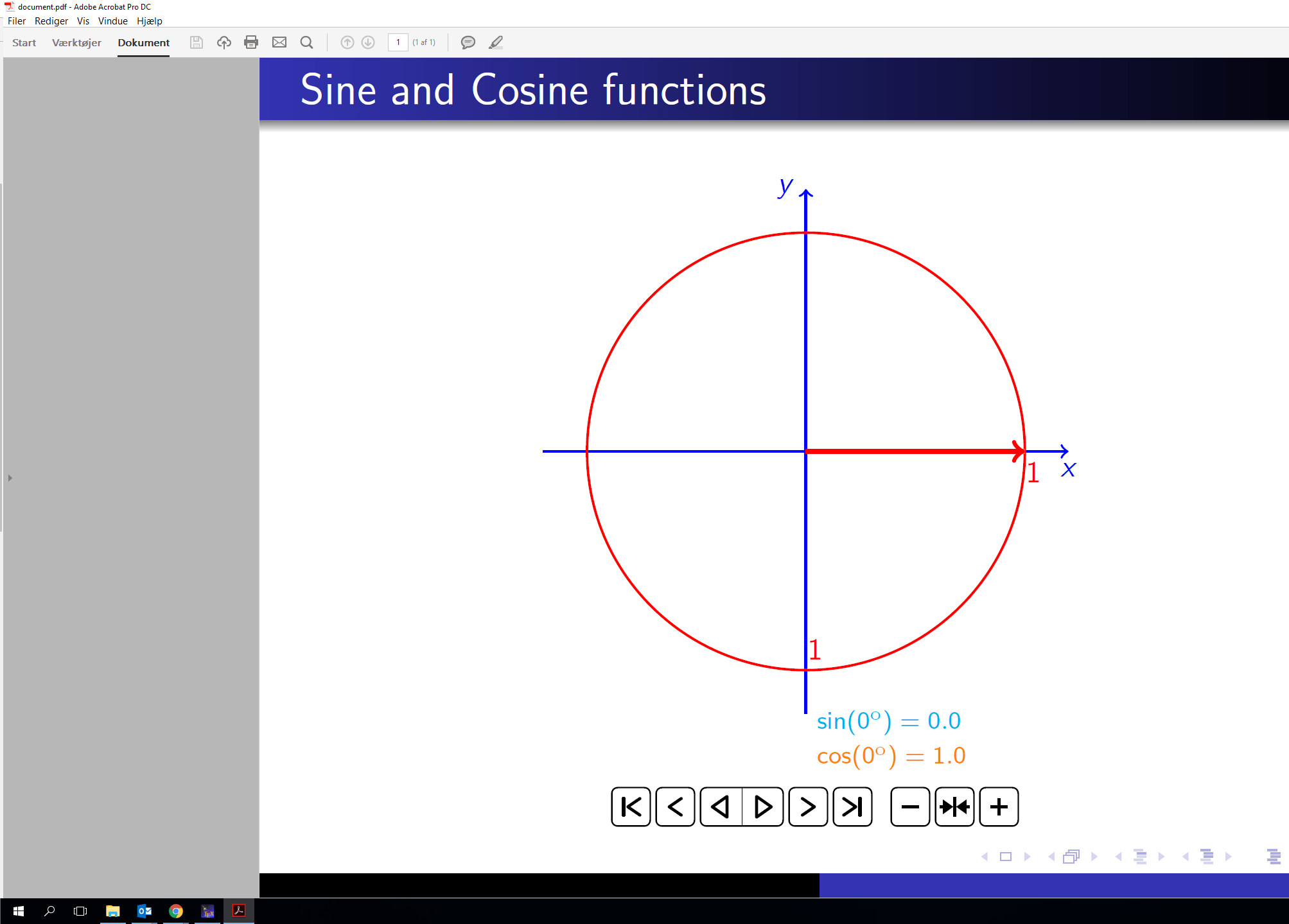Decrease animation speed with minus button
The image size is (1289, 924).
(910, 806)
